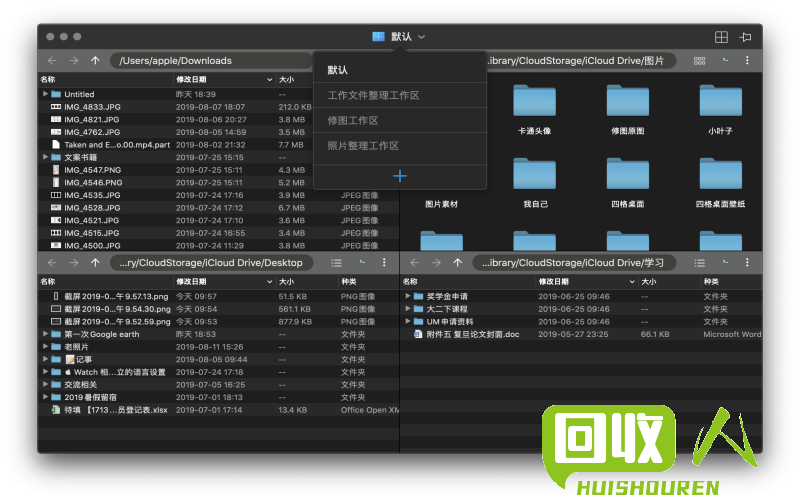Expand the 交流相关 folder
The image size is (800, 500).
pos(45,384)
